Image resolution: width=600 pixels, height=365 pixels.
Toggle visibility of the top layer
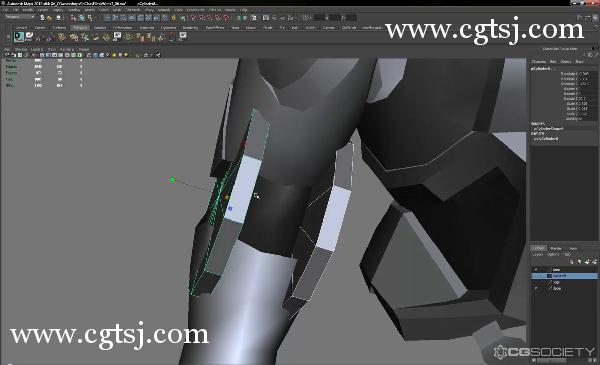pyautogui.click(x=536, y=270)
